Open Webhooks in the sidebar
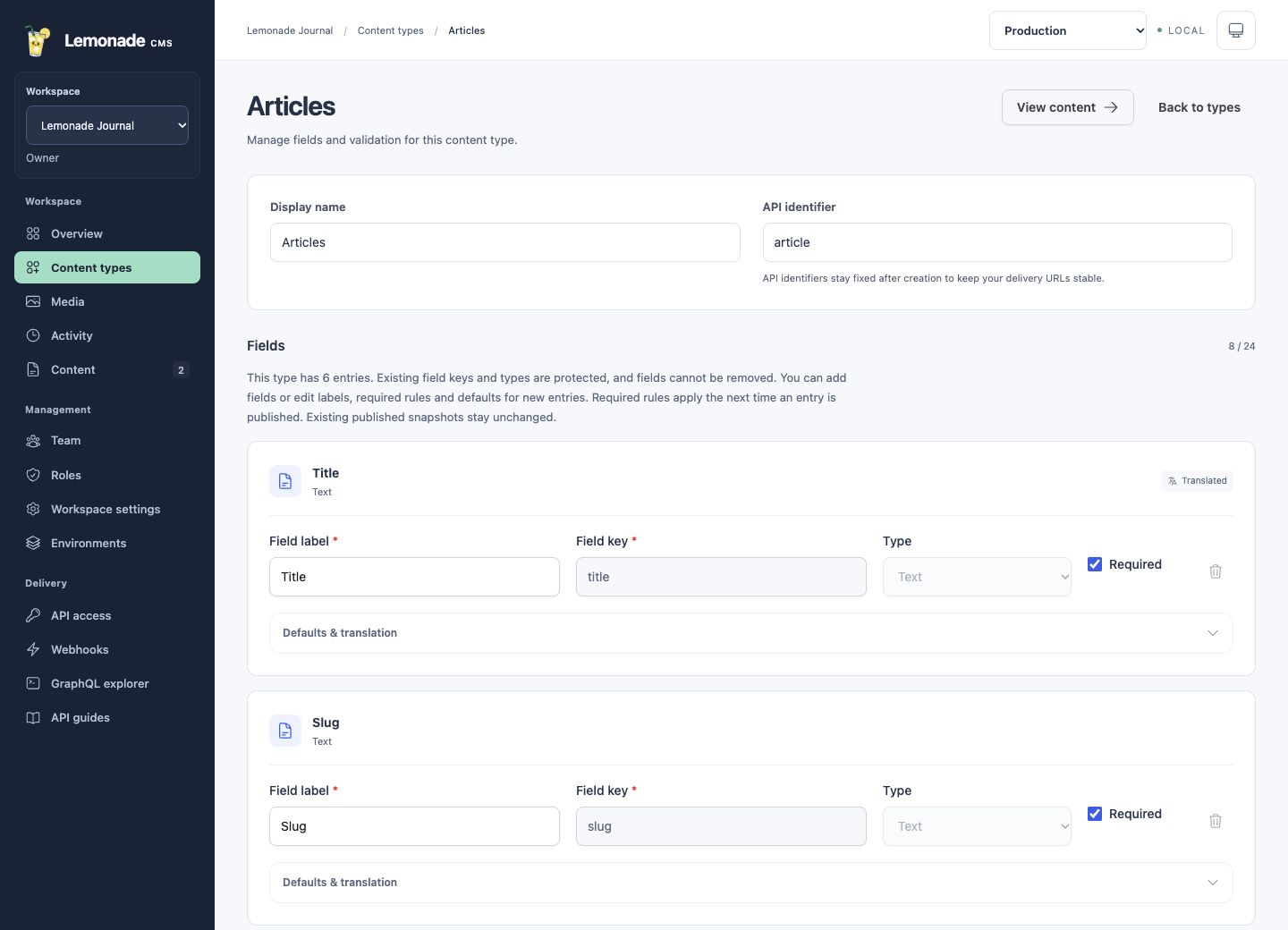Viewport: 1288px width, 930px height. [107, 649]
